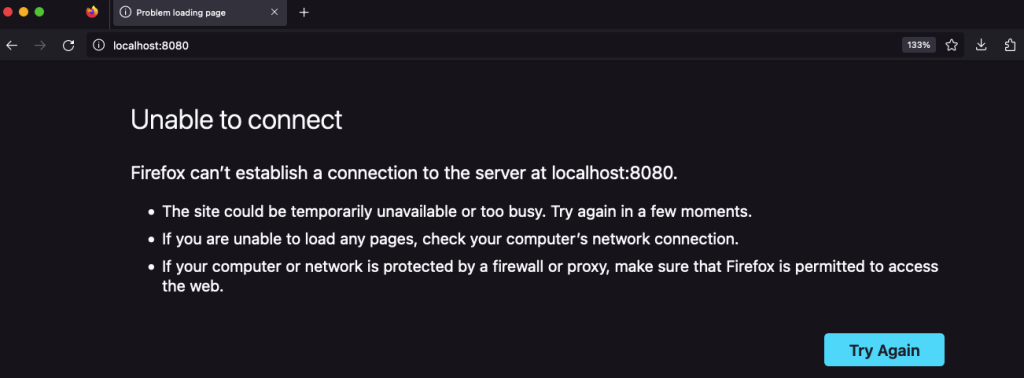Click the info icon on the tab

(125, 12)
